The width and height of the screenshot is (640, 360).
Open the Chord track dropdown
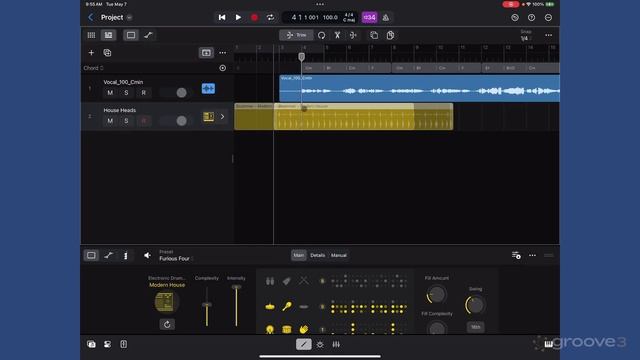[x=93, y=68]
